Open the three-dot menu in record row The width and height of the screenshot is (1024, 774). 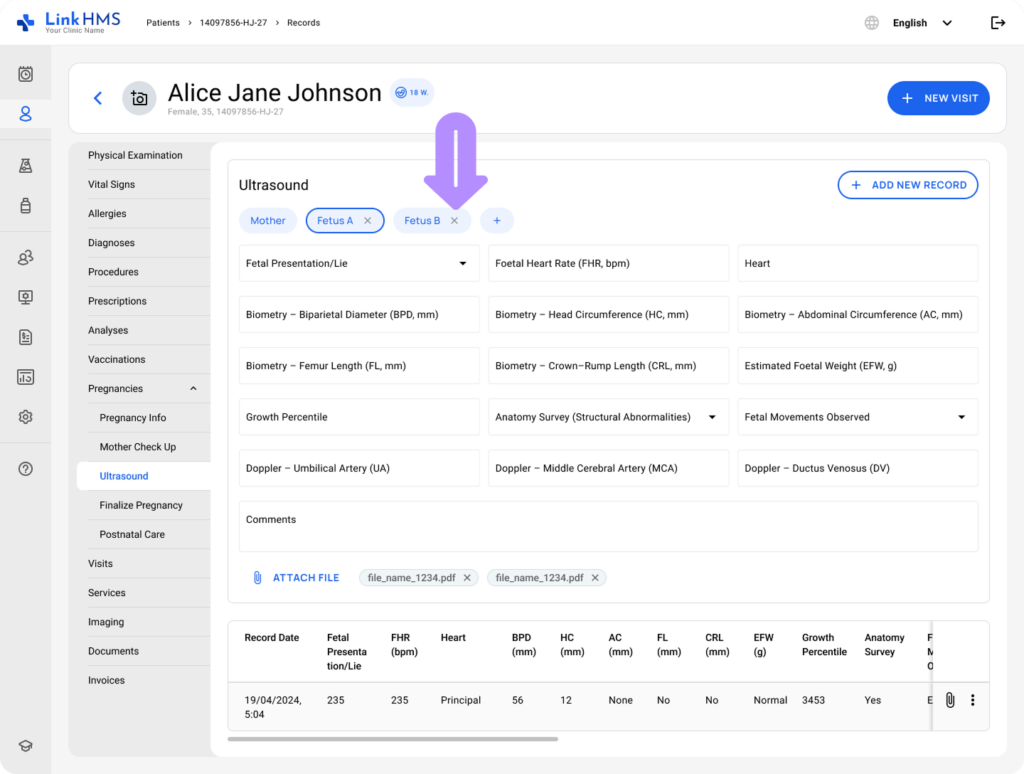click(972, 700)
